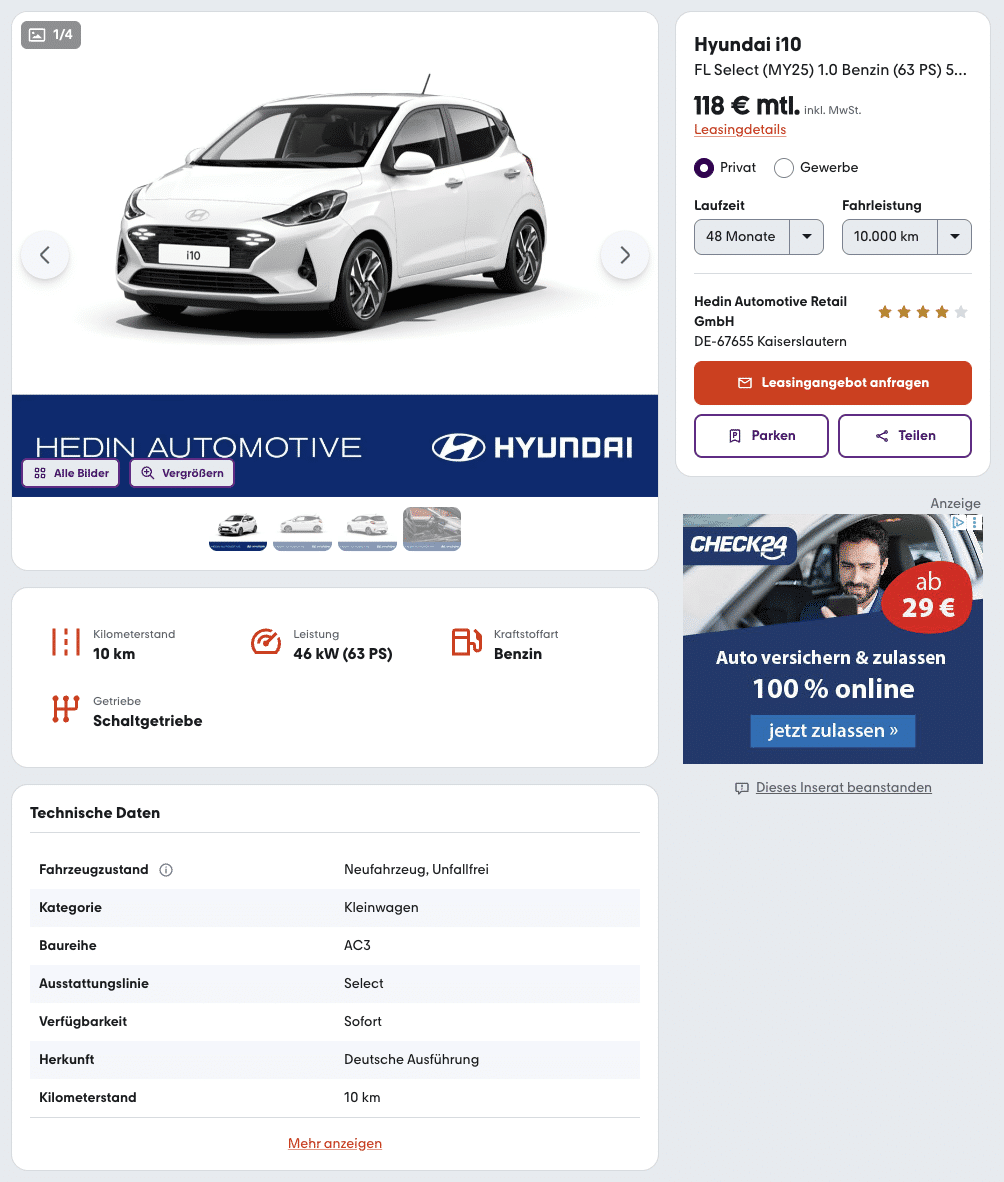The width and height of the screenshot is (1004, 1182).
Task: Share the listing via Teilen
Action: 905,436
